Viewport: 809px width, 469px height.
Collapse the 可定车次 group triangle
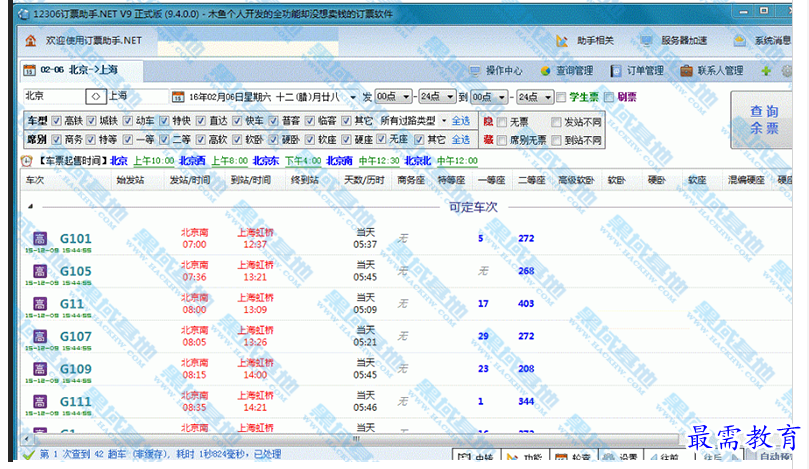(30, 206)
